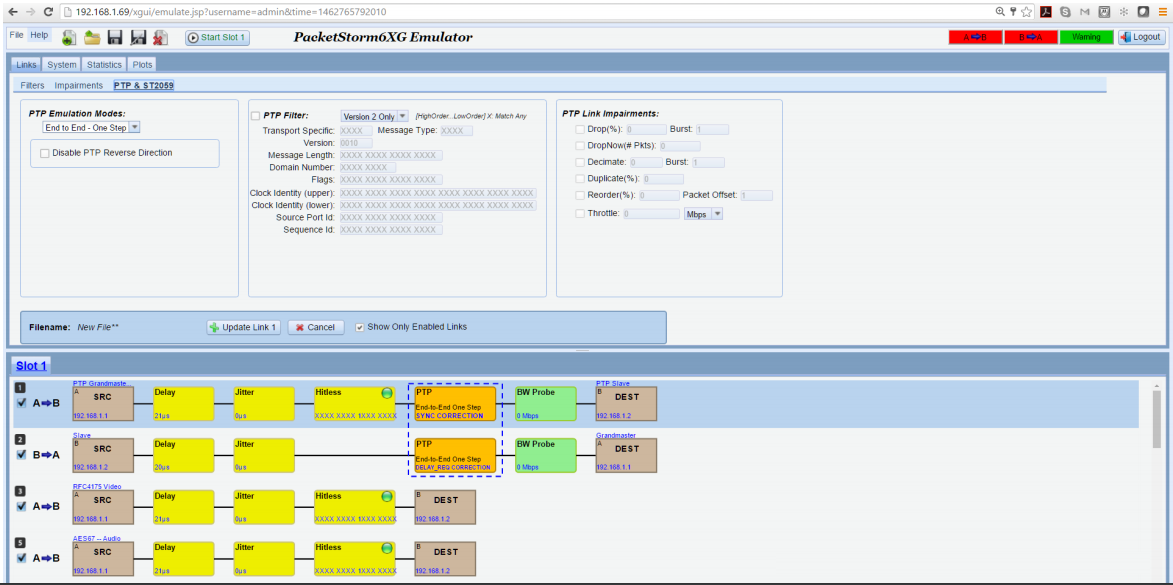Select the green BW Probe block on link 2
1173x585 pixels.
tap(545, 455)
